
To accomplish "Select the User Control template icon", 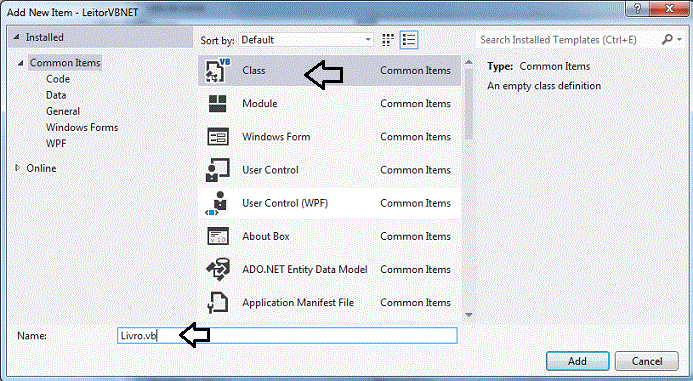I will coord(217,170).
